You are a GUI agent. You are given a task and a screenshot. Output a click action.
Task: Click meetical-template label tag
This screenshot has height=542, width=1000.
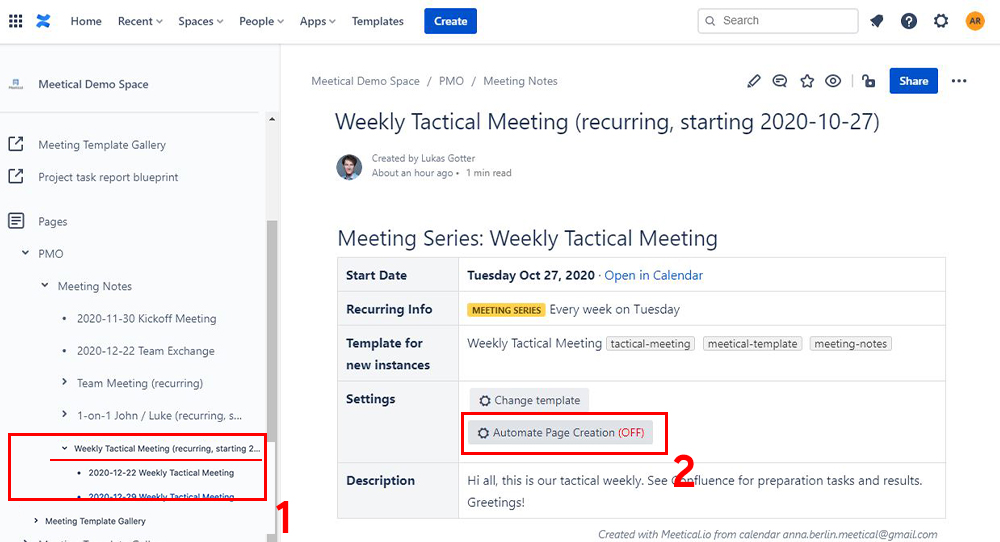pos(752,344)
